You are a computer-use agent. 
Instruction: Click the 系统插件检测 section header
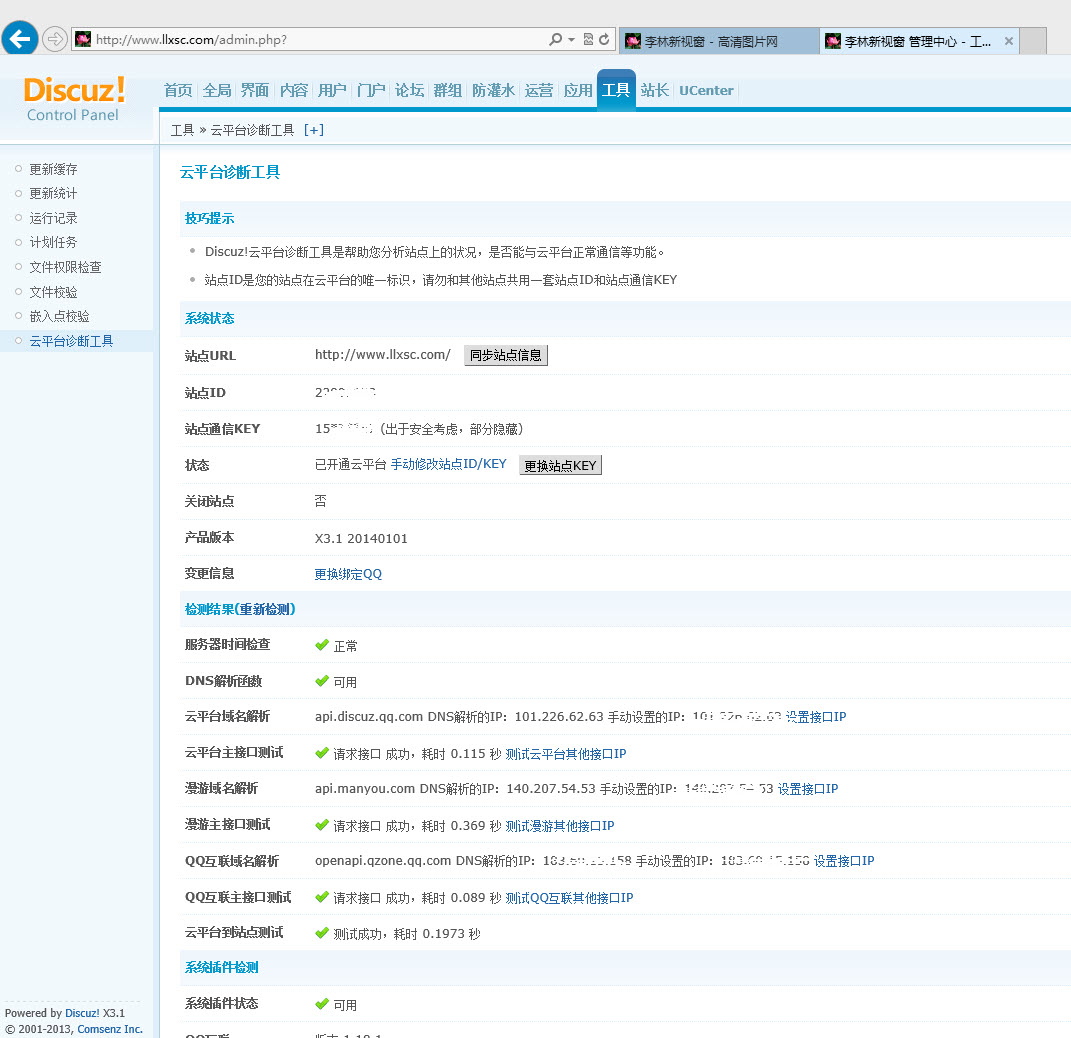click(222, 968)
